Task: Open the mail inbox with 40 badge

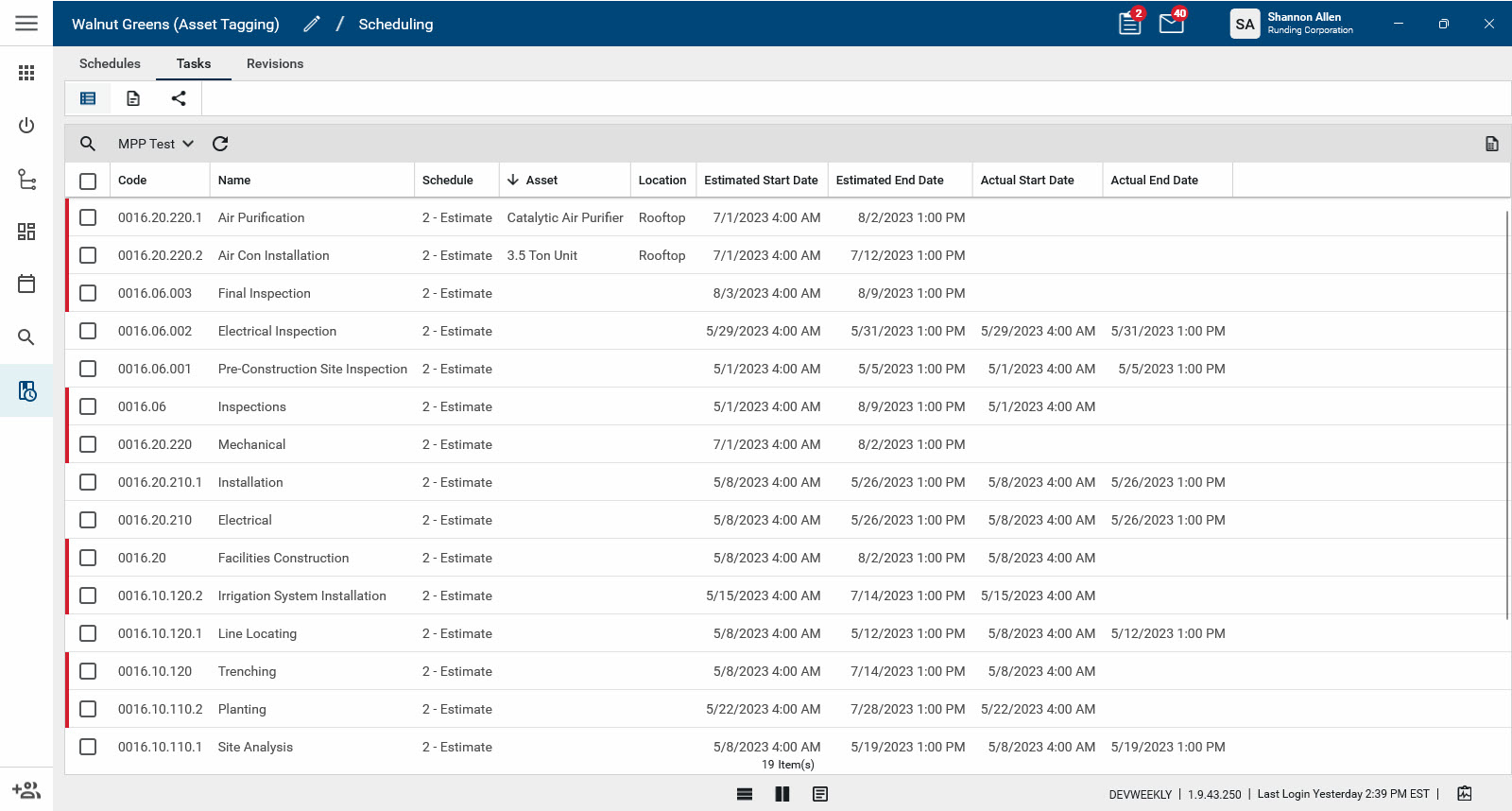Action: (1171, 24)
